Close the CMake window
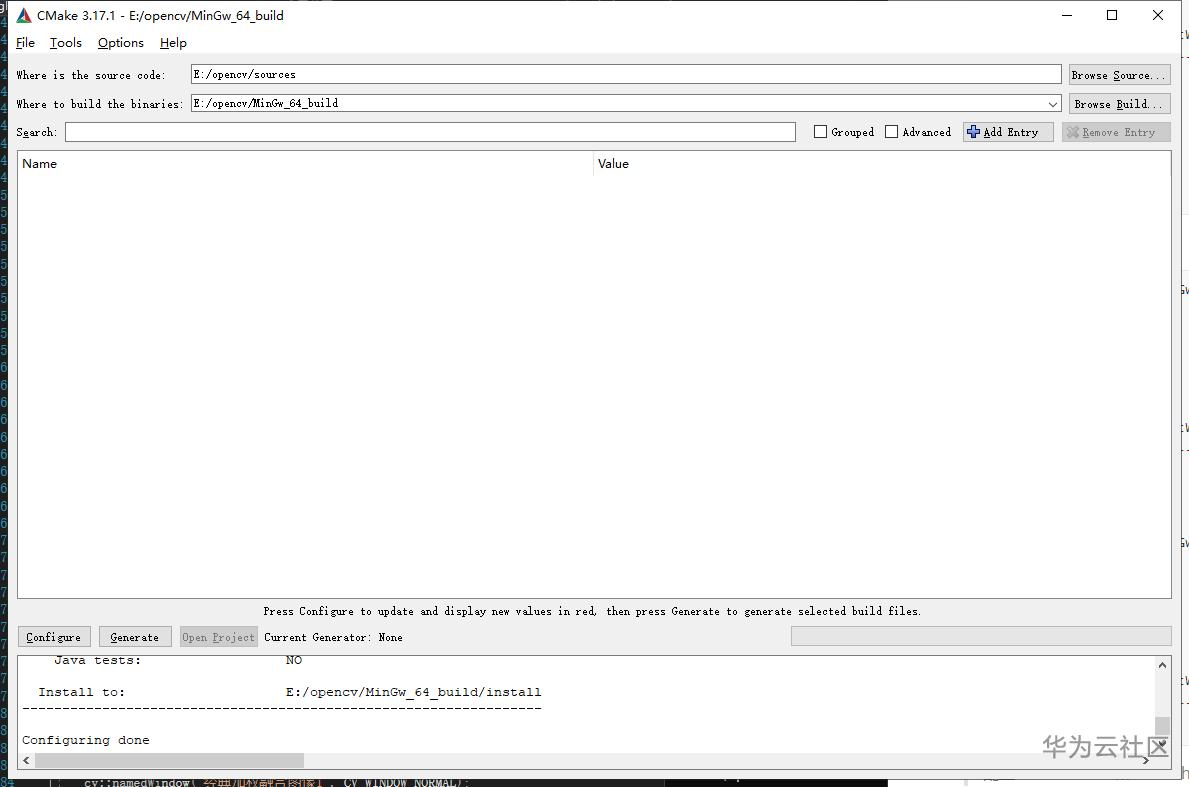Viewport: 1189px width, 787px height. point(1158,15)
